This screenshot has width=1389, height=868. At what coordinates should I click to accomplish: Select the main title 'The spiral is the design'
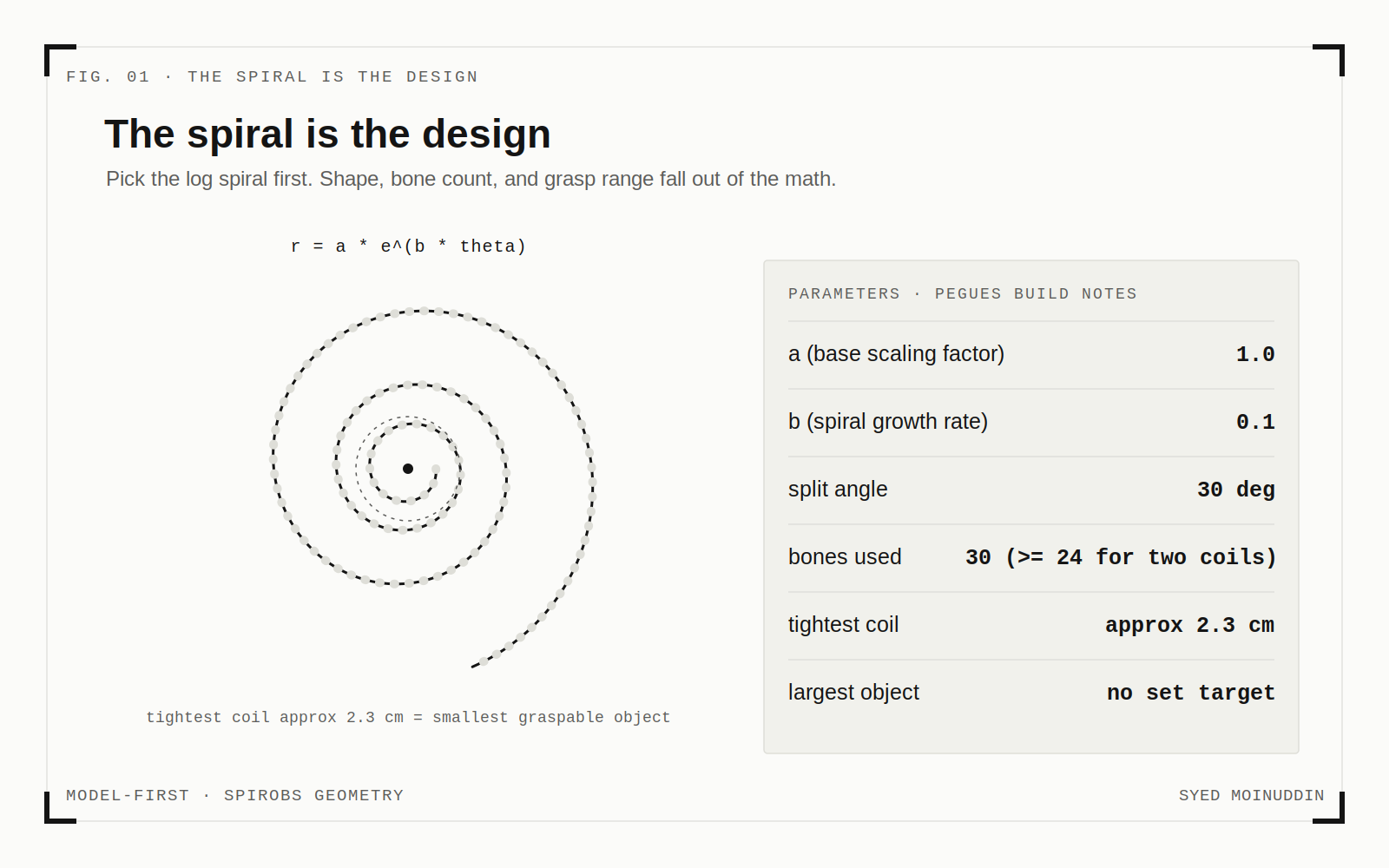tap(327, 135)
